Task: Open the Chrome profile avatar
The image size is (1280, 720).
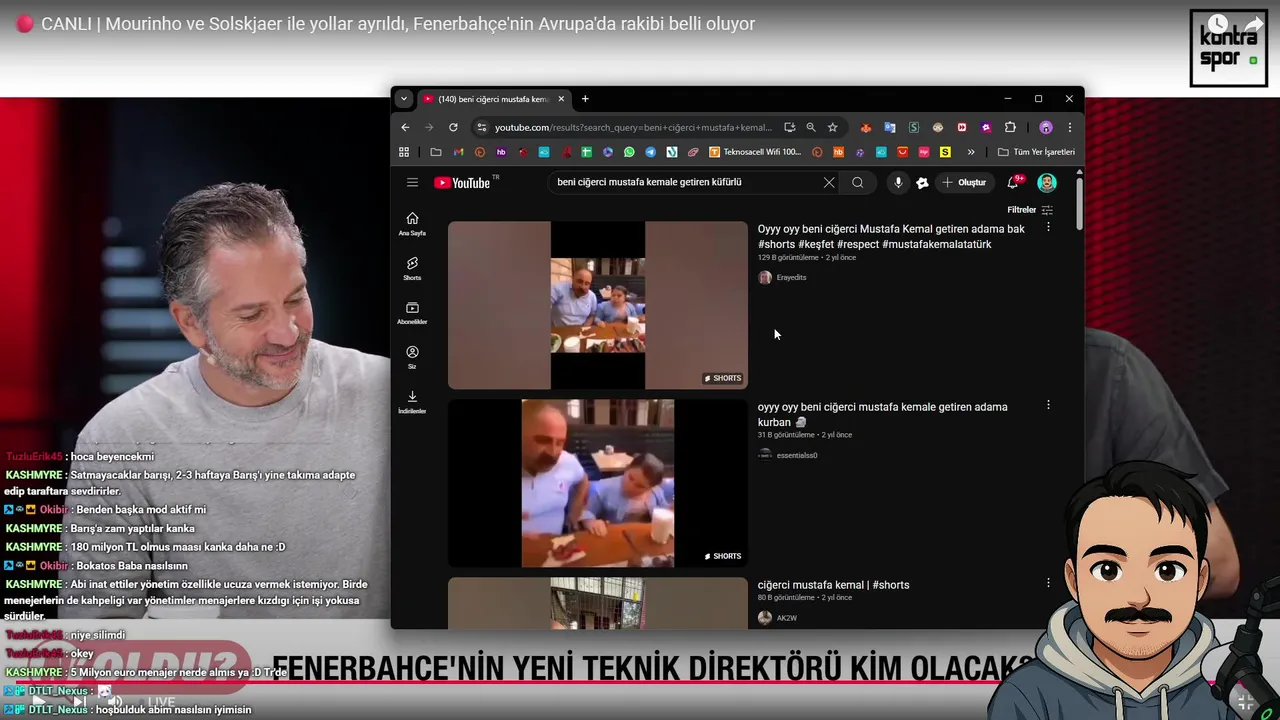Action: [x=1046, y=127]
